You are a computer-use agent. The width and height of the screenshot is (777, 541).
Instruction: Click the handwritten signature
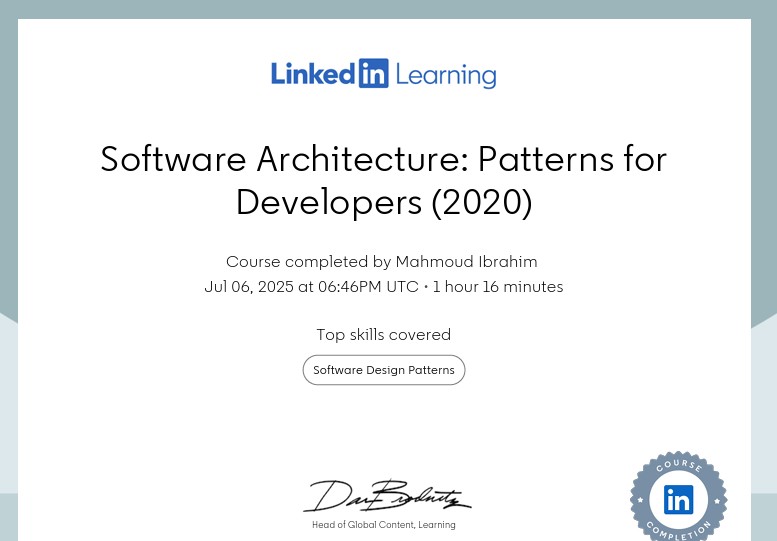pos(387,496)
